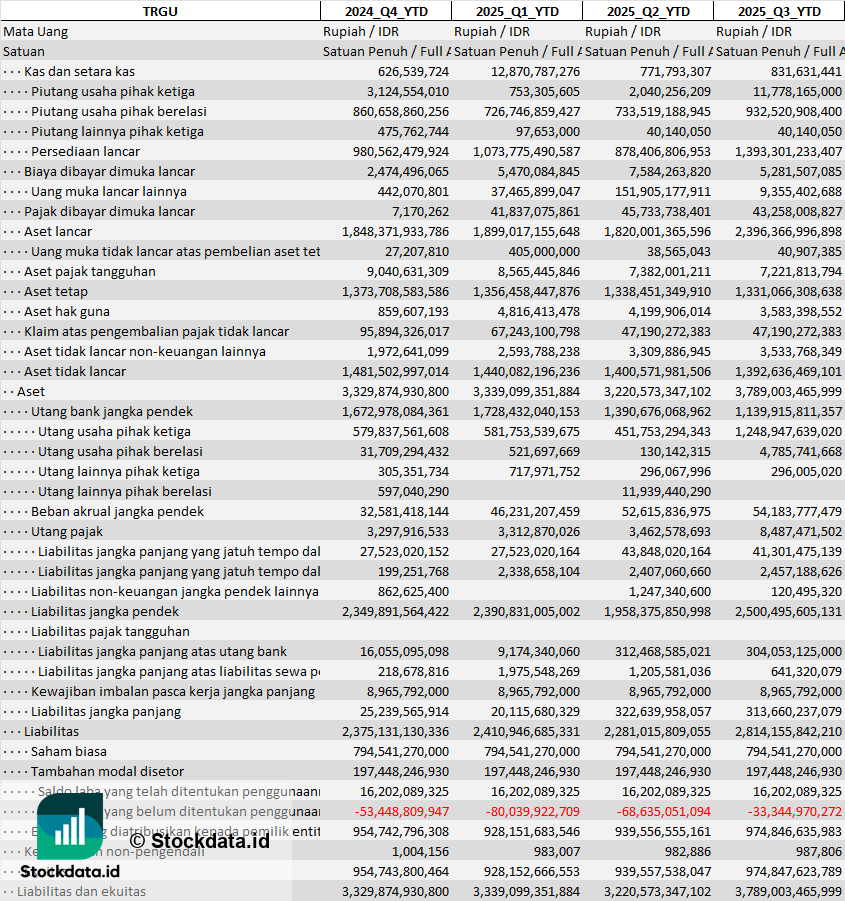This screenshot has height=901, width=845.
Task: Select Aset hak guna label
Action: click(x=67, y=311)
